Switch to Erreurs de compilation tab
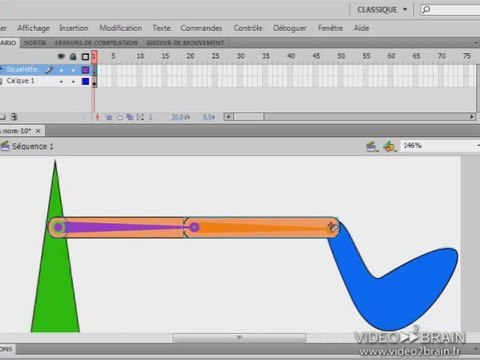This screenshot has height=360, width=480. coord(96,43)
